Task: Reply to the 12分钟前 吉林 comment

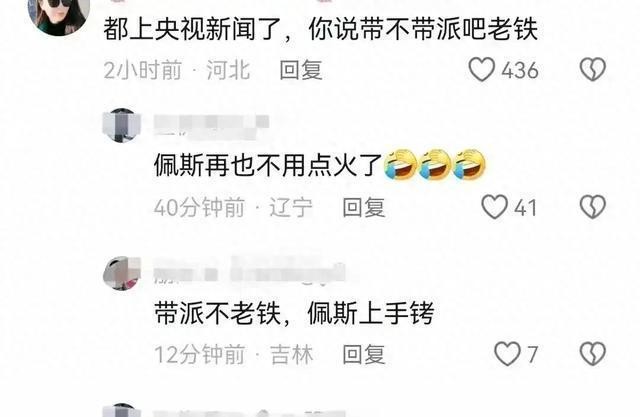Action: click(x=364, y=354)
